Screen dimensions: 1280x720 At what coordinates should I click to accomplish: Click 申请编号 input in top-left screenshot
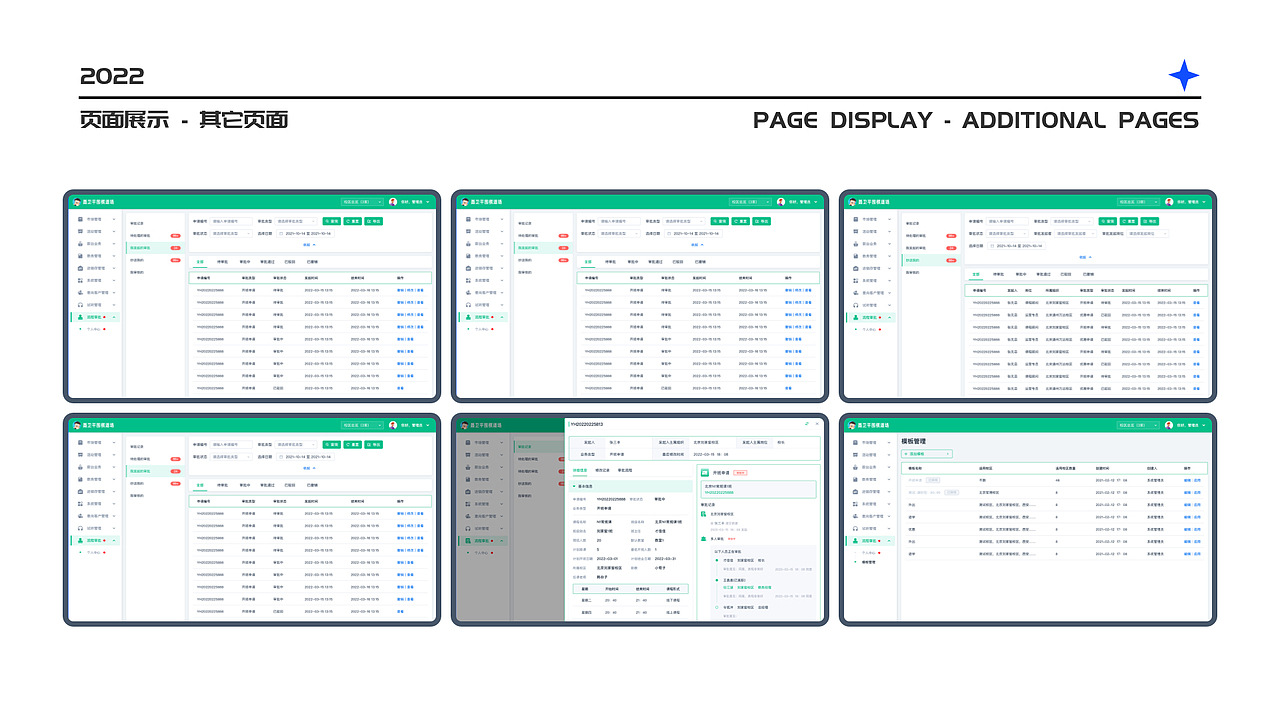(x=231, y=221)
